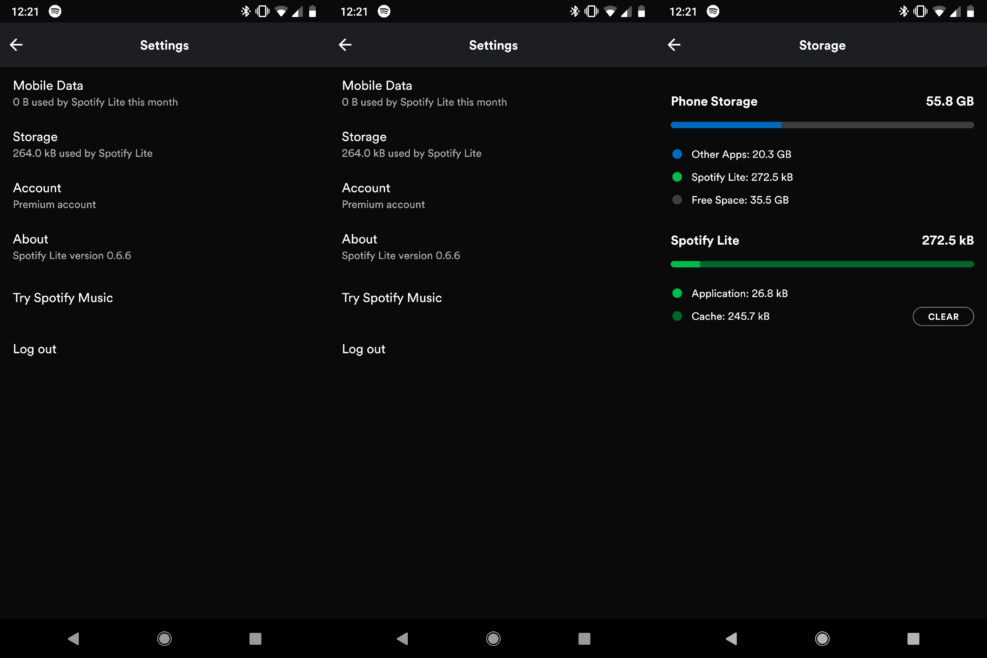Tap blue dot beside Other Apps
Screen dimensions: 987x658
tap(677, 154)
